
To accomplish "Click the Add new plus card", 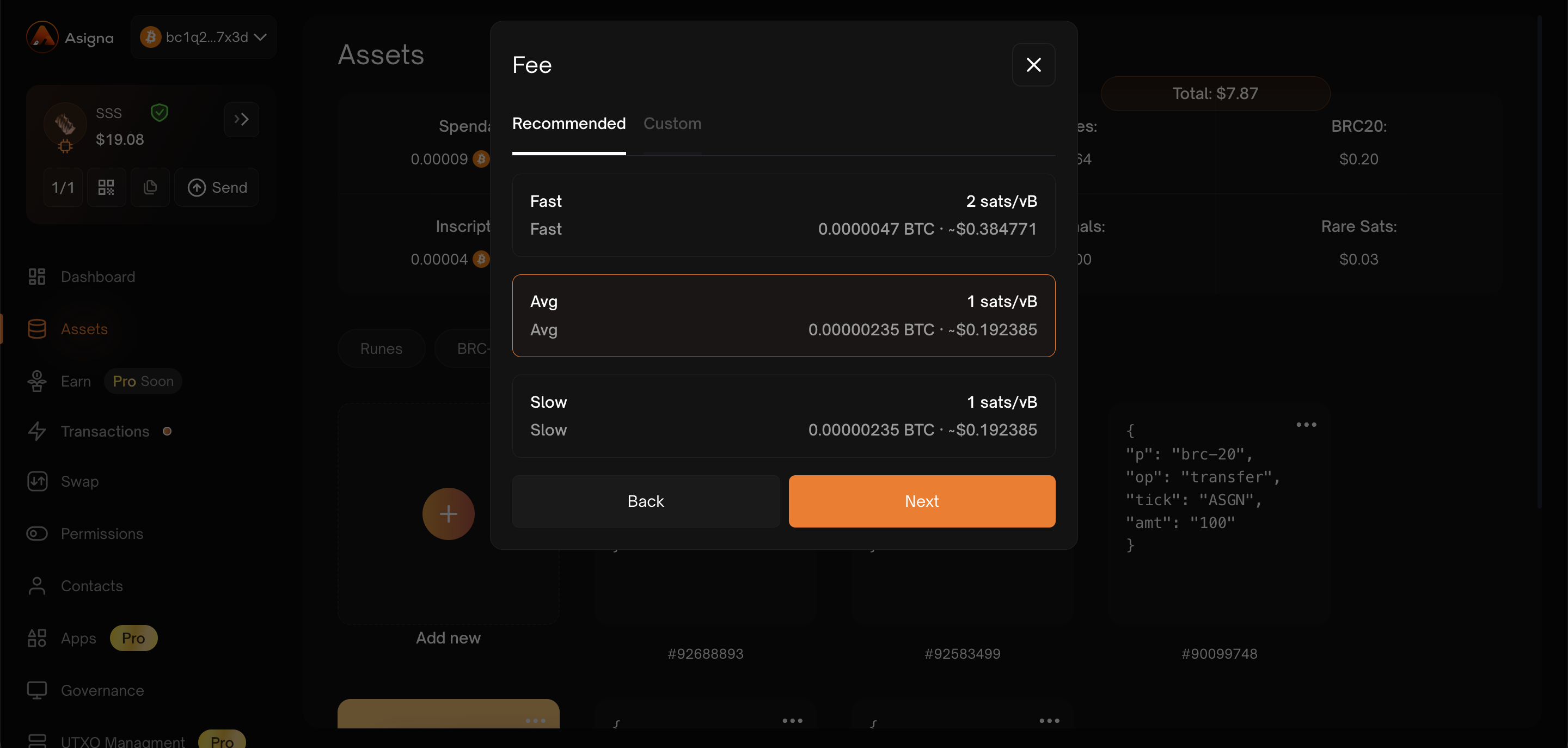I will [x=448, y=514].
